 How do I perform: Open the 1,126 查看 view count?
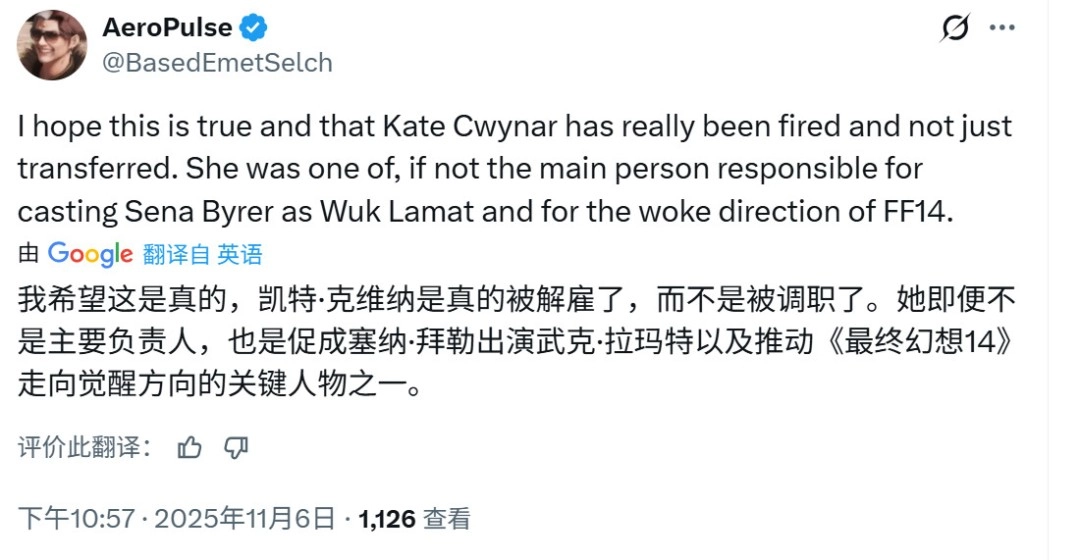414,518
